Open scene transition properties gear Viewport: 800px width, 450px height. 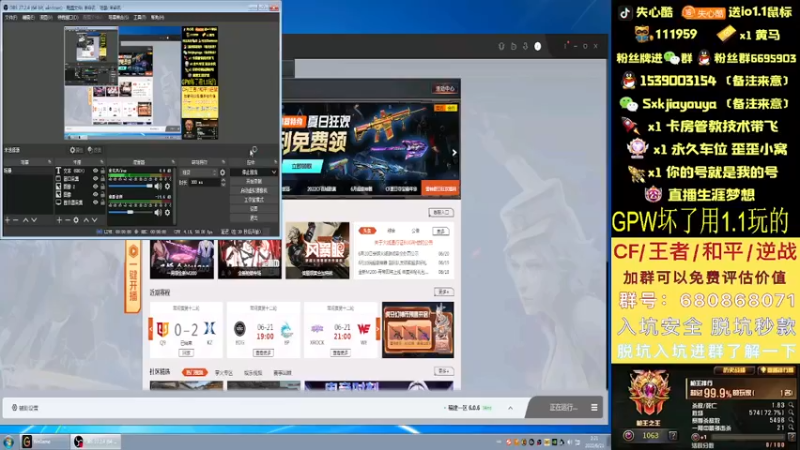222,172
